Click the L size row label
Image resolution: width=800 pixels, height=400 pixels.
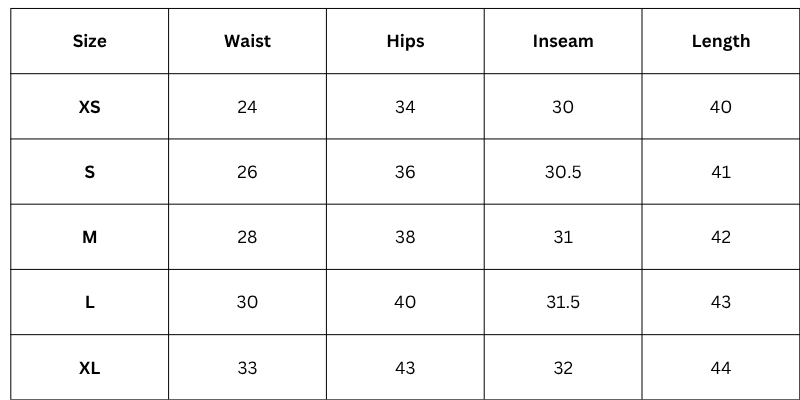point(90,302)
